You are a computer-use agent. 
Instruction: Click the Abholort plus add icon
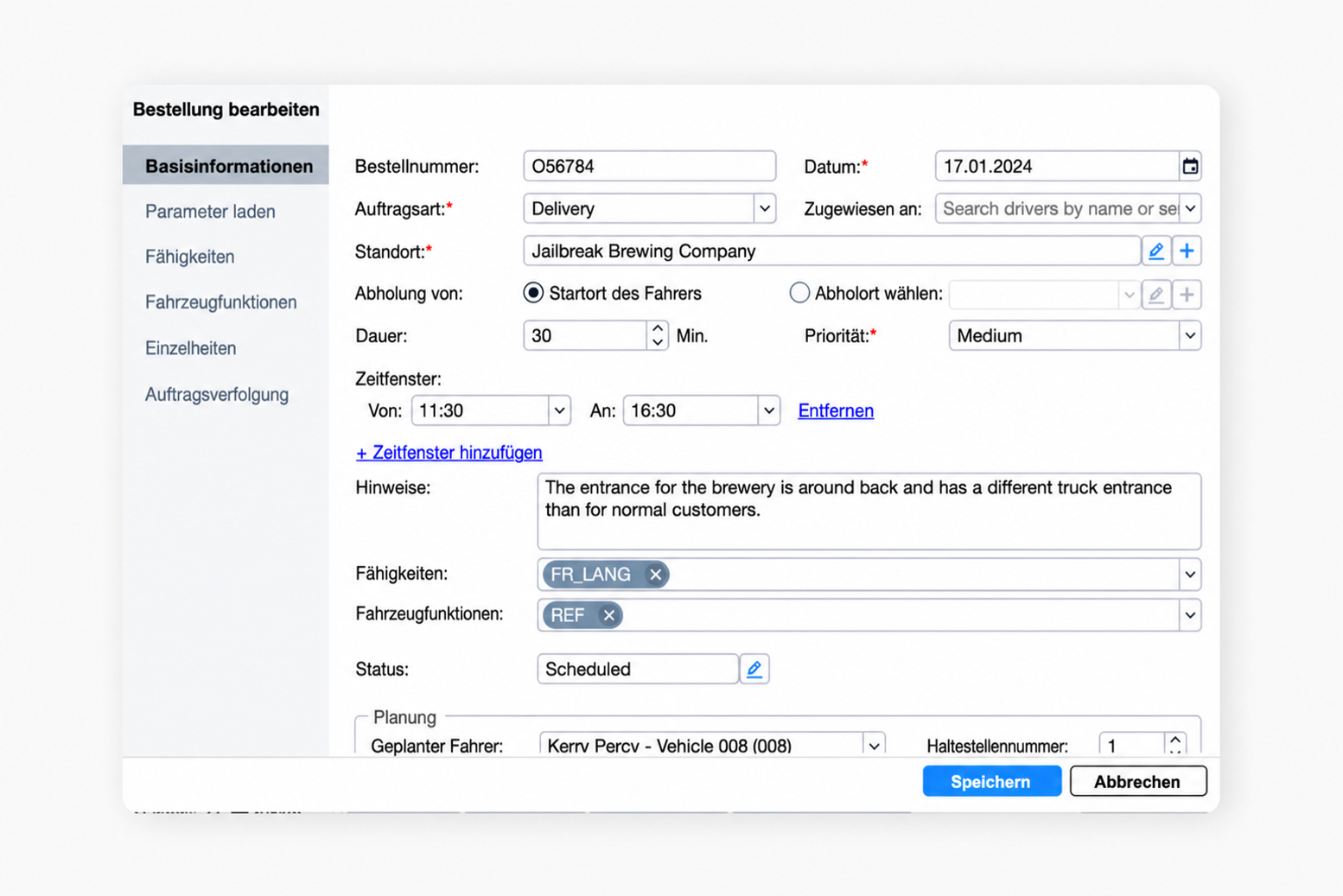click(1187, 295)
